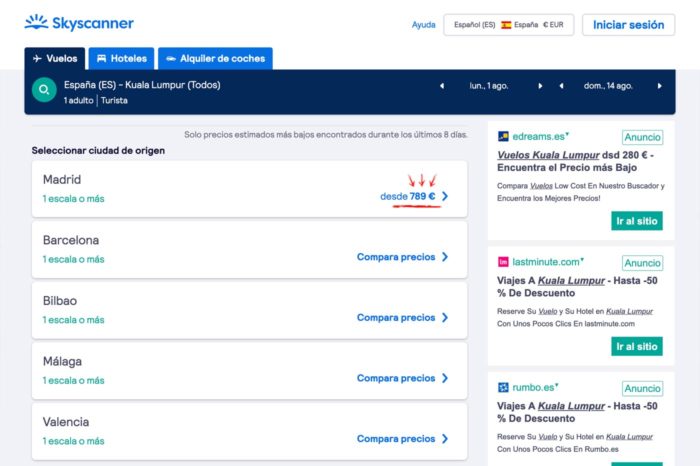The image size is (700, 466).
Task: Open the lastminute.com advertiser link
Action: click(547, 262)
